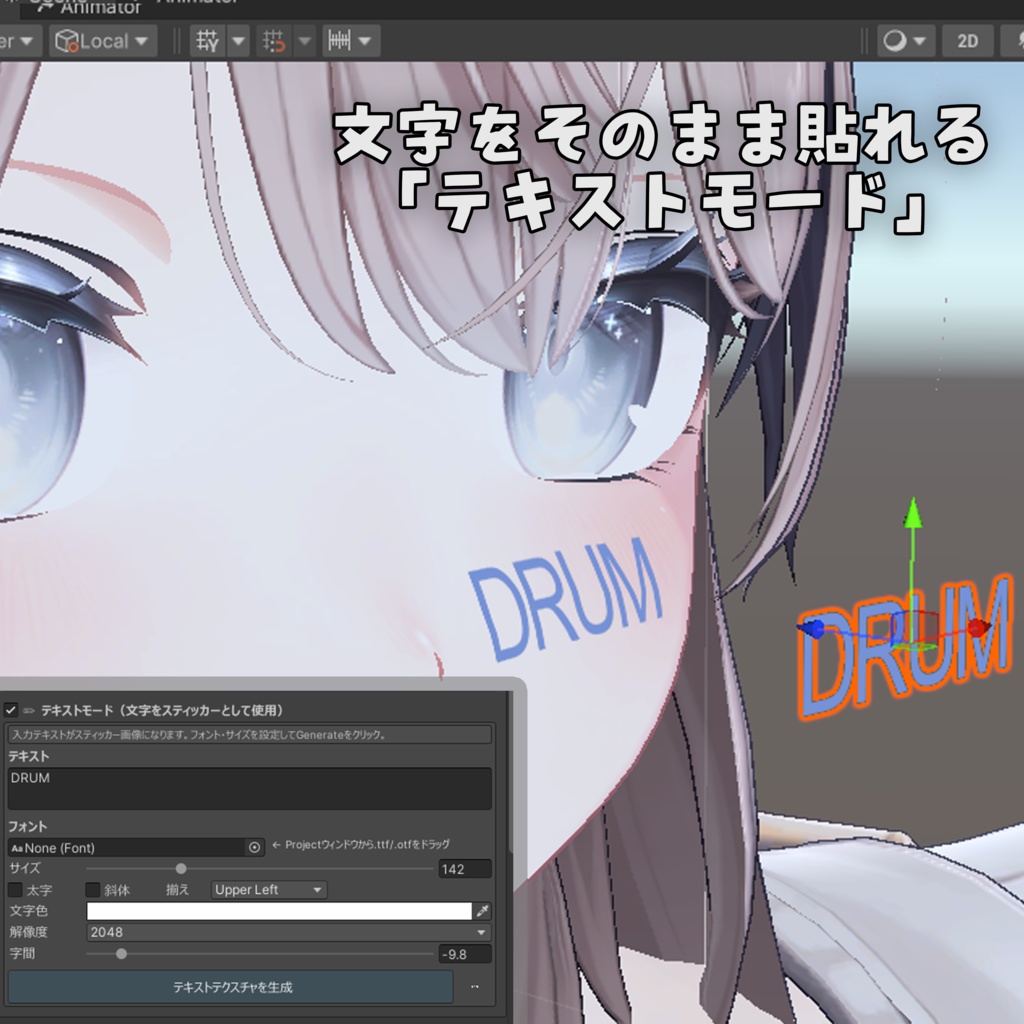Open the Upper Left alignment dropdown
The height and width of the screenshot is (1024, 1024).
point(269,890)
